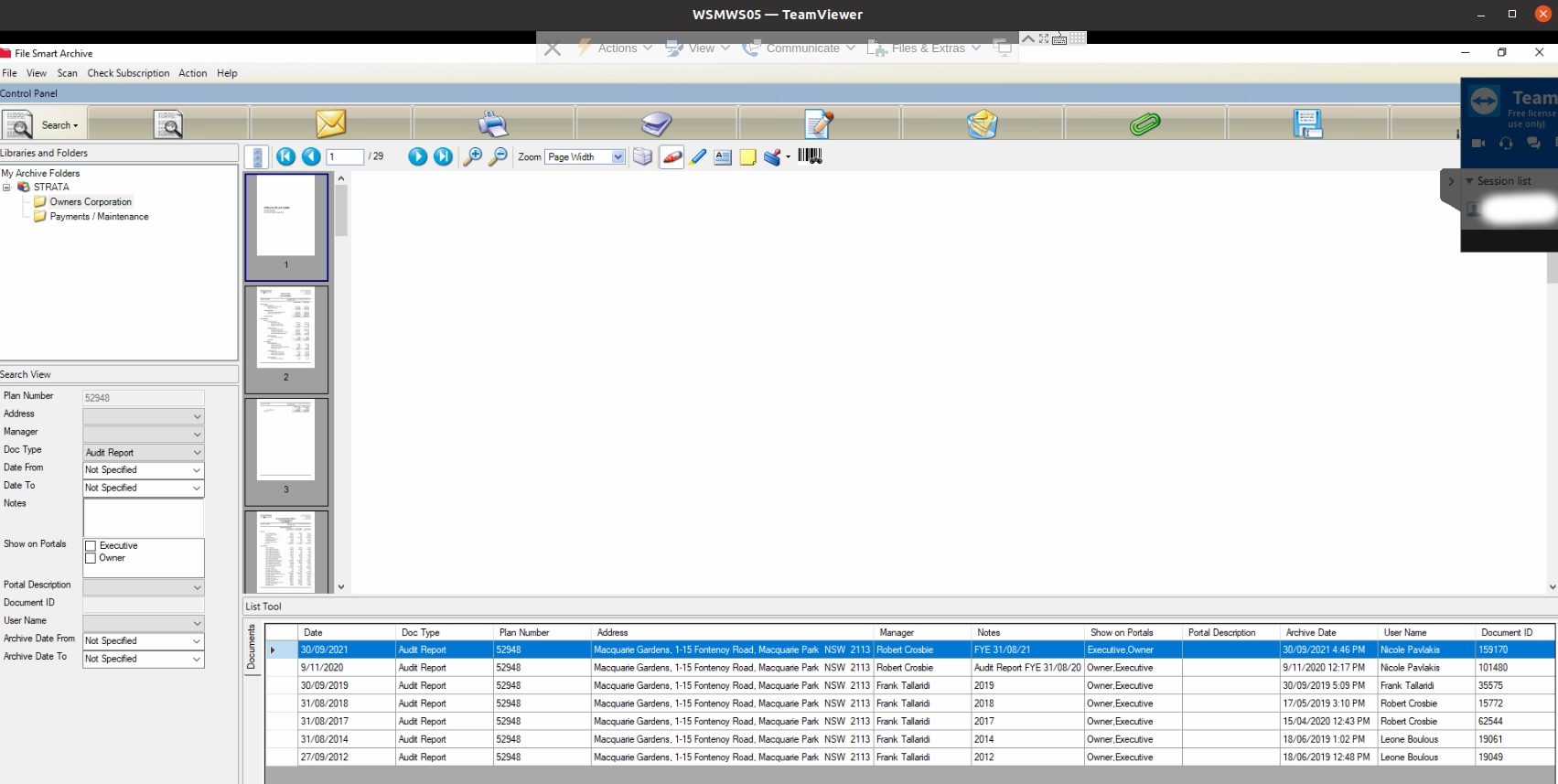Screen dimensions: 1558x784
Task: Click the scanner icon in Control Panel
Action: 656,124
